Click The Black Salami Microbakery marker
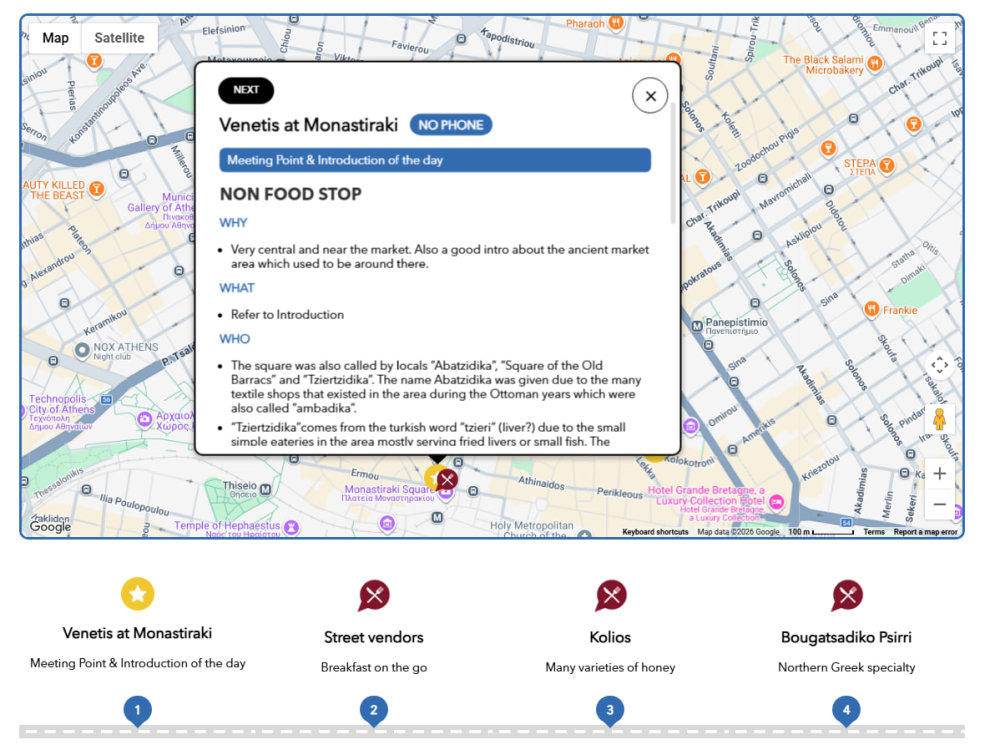 875,64
